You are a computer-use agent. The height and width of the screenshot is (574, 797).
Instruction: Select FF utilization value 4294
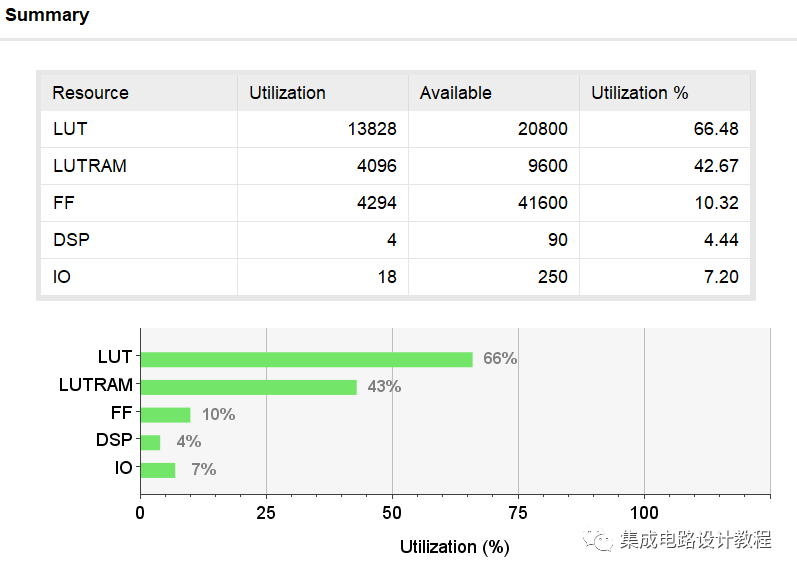[377, 203]
